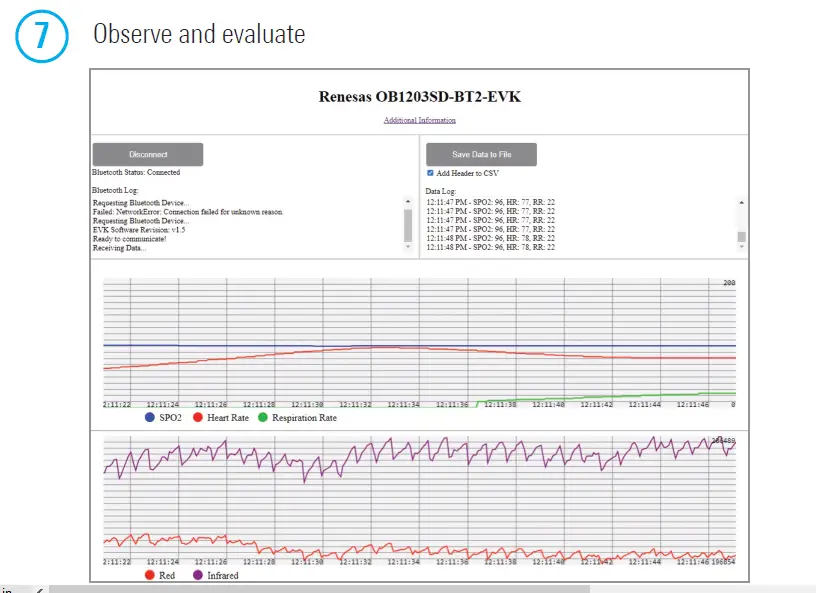Disable the Add Header to CSV checkbox
The image size is (816, 593).
click(x=429, y=172)
